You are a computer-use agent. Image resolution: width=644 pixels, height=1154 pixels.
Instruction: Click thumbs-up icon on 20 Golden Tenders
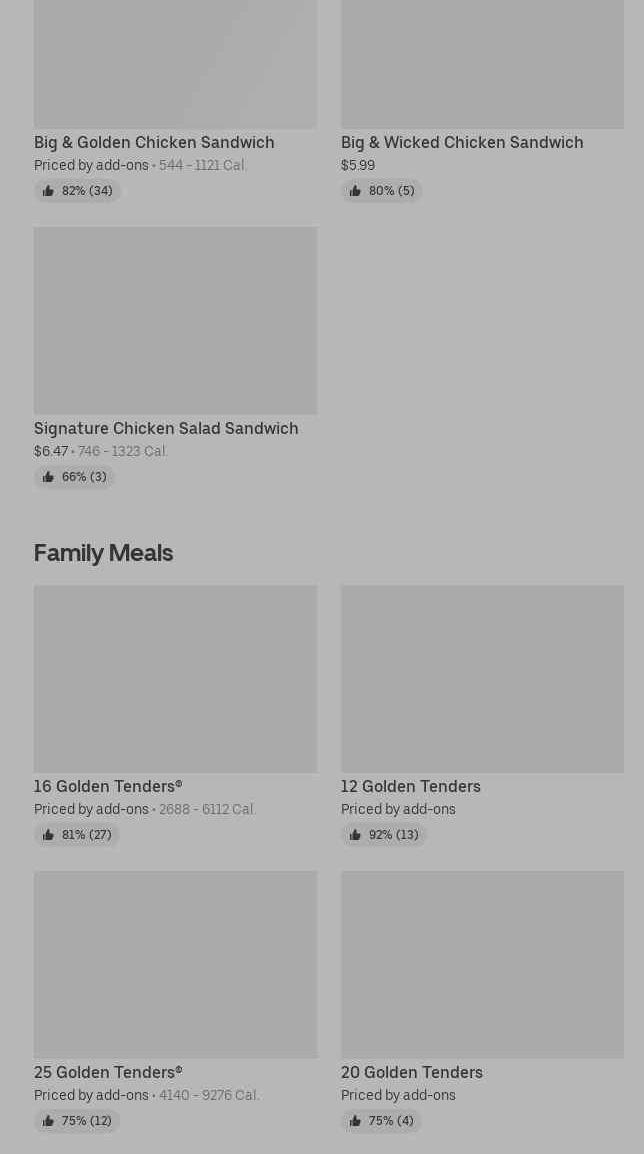355,1121
